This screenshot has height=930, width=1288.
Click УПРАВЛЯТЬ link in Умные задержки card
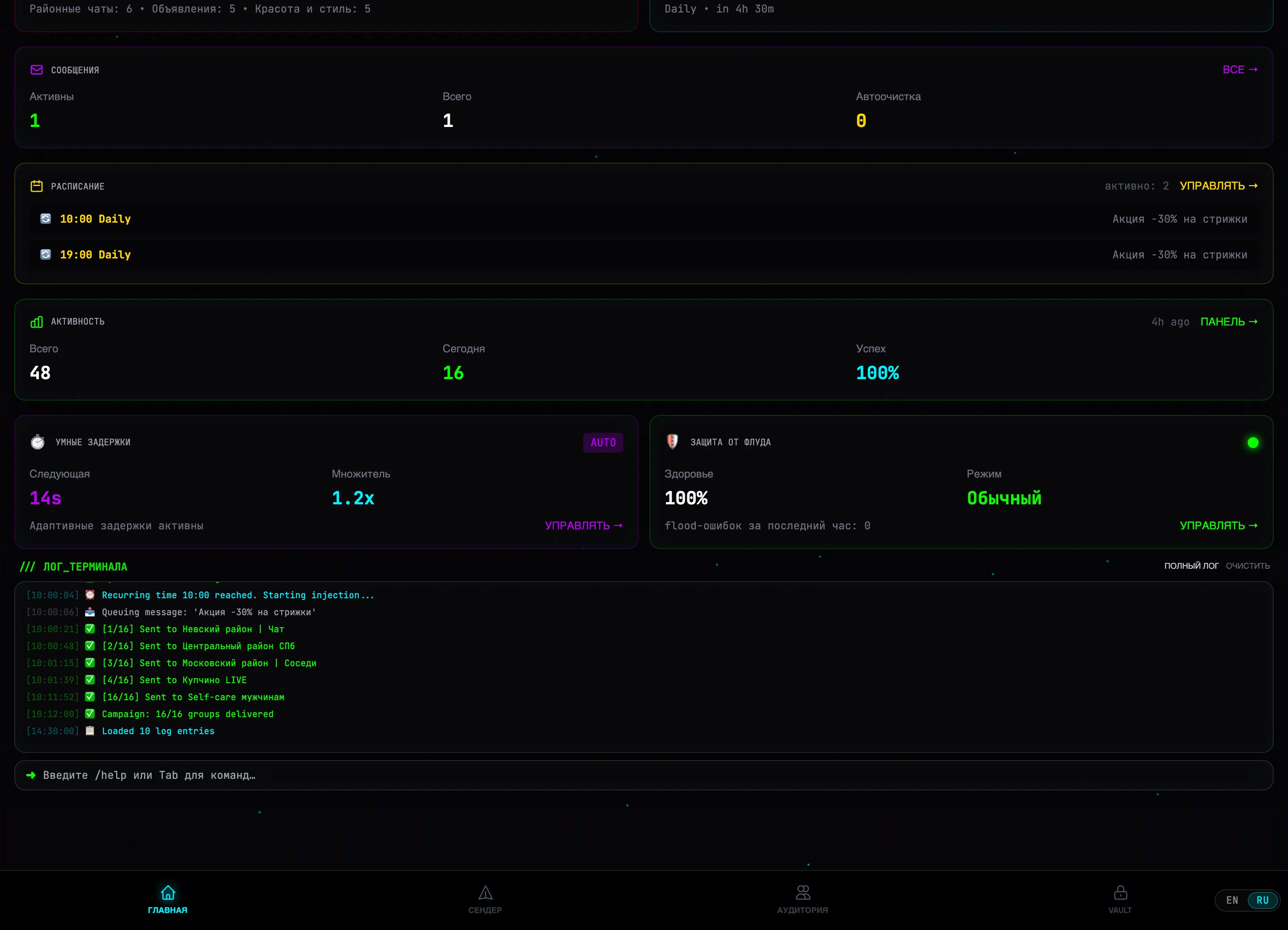click(x=584, y=525)
